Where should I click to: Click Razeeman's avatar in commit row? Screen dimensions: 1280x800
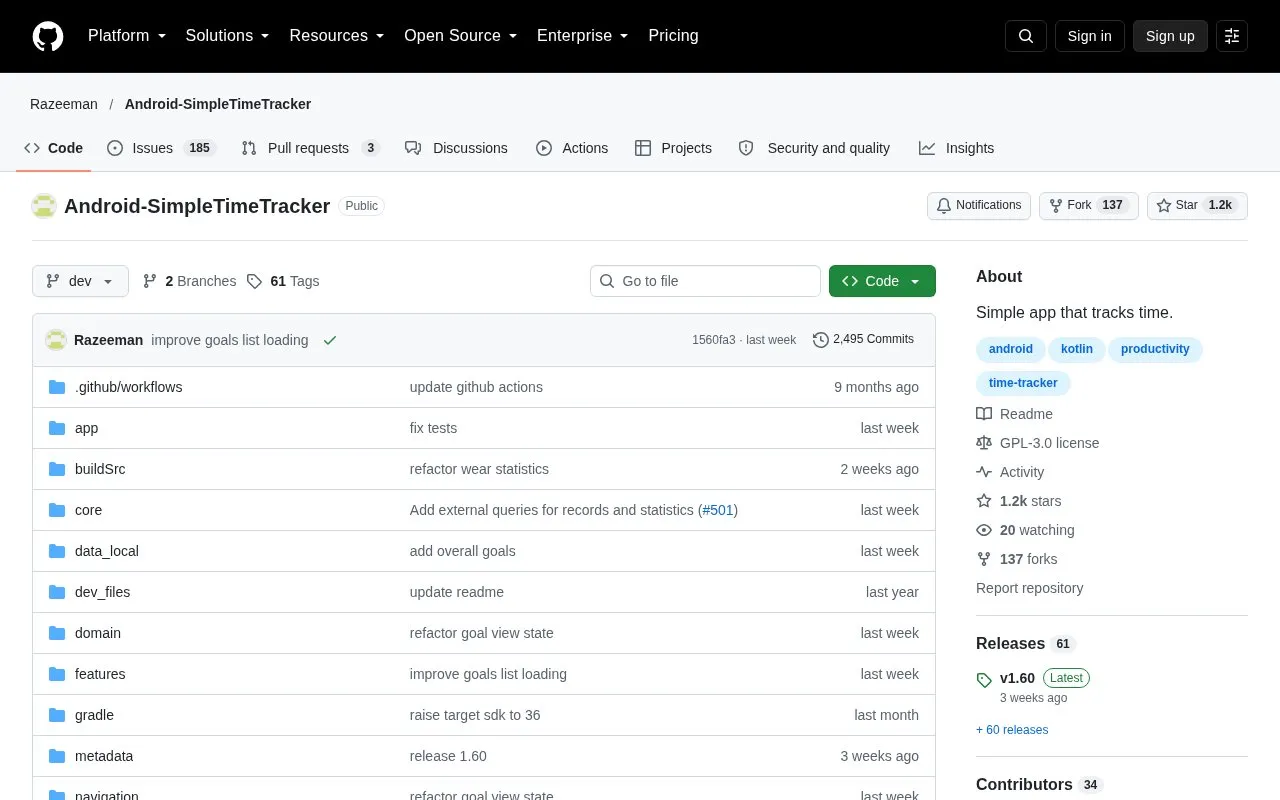pyautogui.click(x=56, y=340)
